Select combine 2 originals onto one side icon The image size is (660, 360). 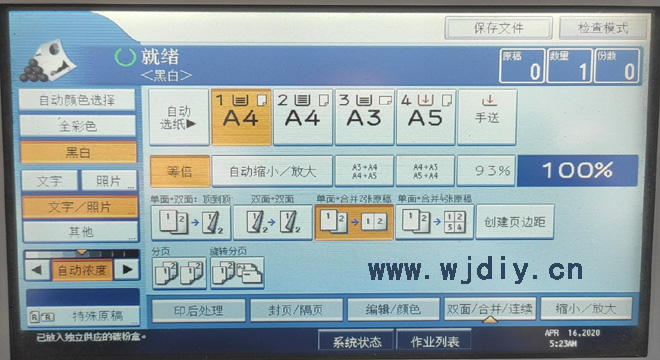(x=354, y=222)
